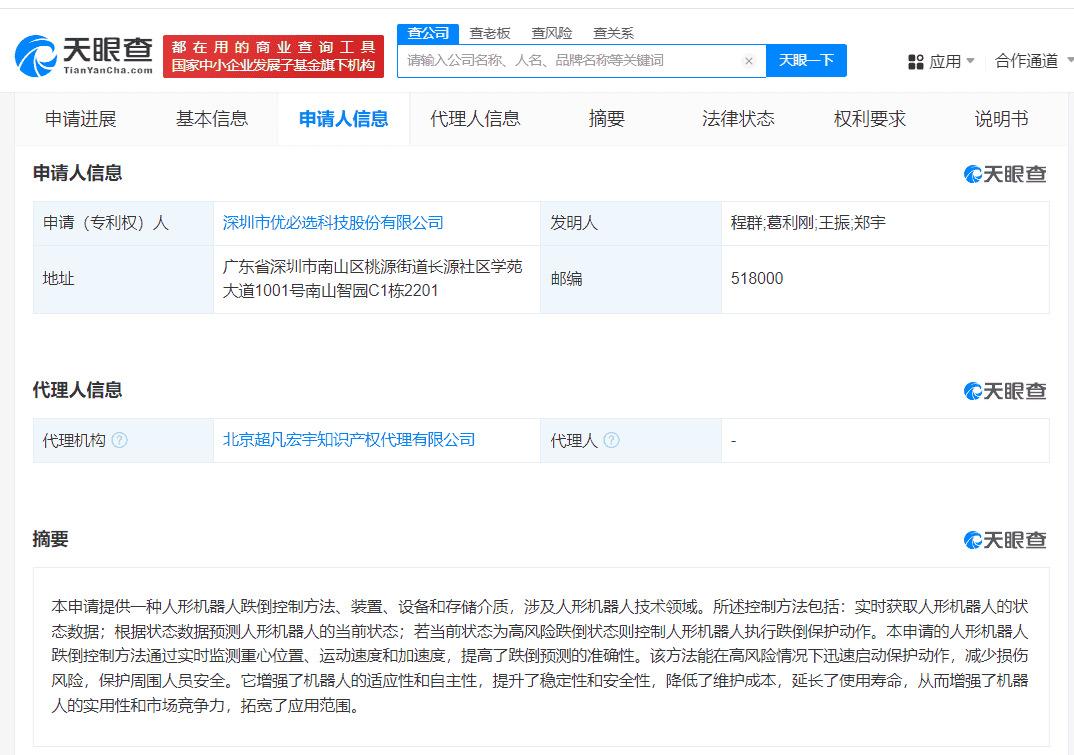Open the 法律状态 tab
This screenshot has width=1074, height=755.
[738, 119]
